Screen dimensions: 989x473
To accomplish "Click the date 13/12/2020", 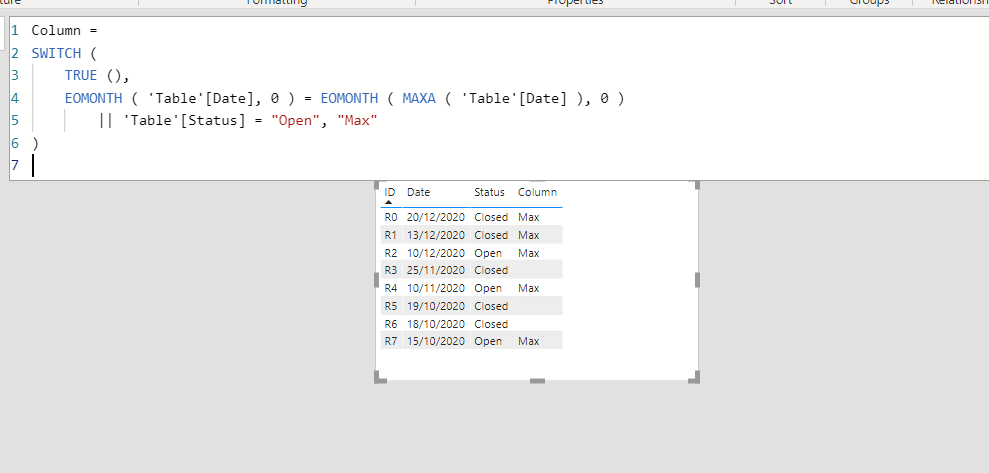I will [436, 235].
